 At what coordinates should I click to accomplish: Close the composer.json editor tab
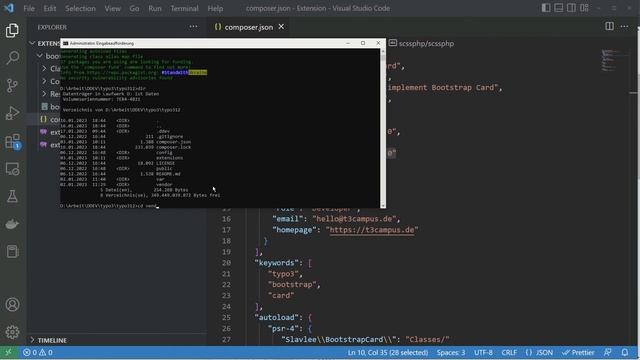click(x=281, y=27)
